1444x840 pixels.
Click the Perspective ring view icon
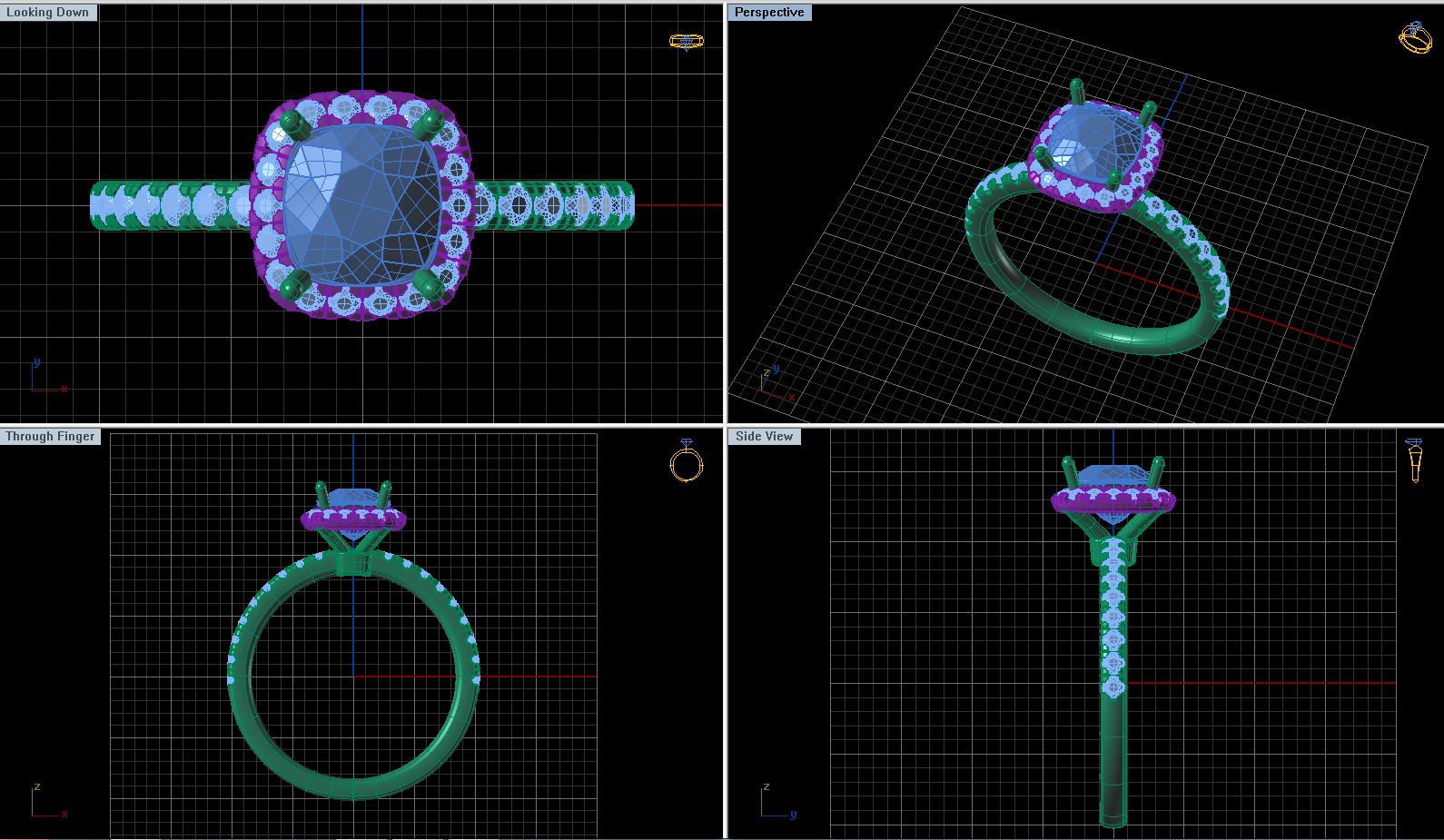pos(1415,37)
